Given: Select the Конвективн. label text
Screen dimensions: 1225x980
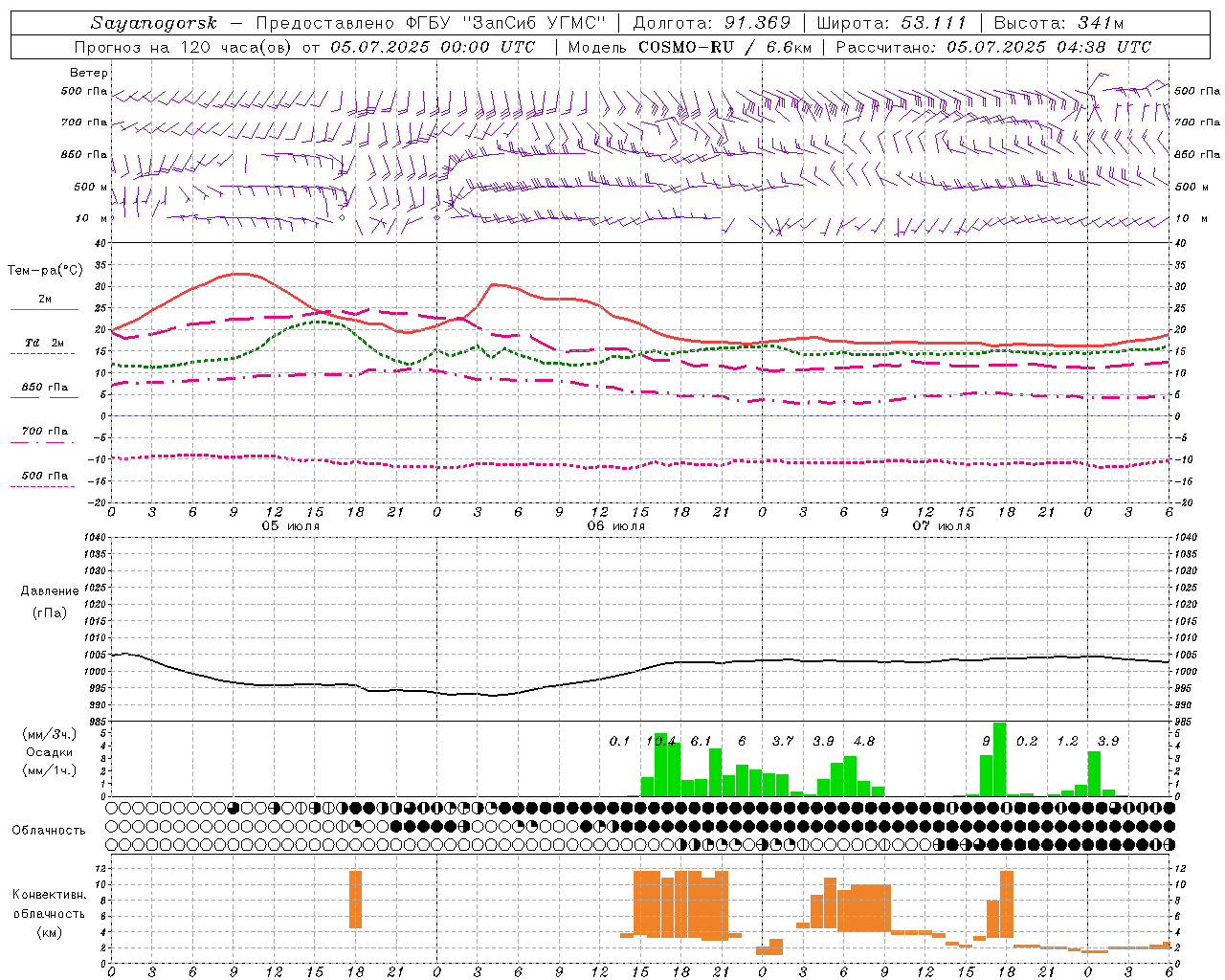Looking at the screenshot, I should coord(49,895).
